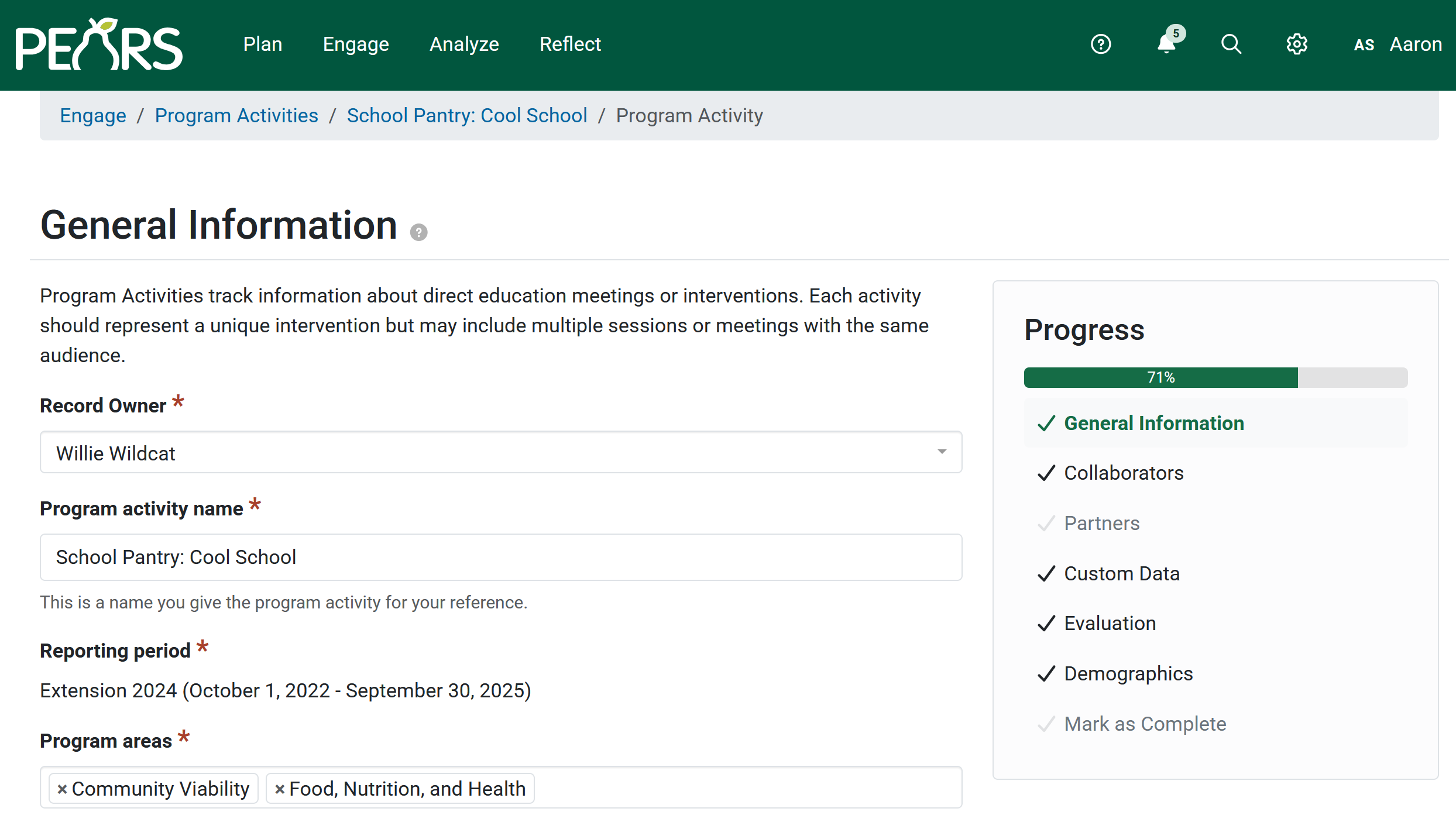1456x829 pixels.
Task: Click the Food, Nutrition, and Health tag label
Action: (407, 789)
